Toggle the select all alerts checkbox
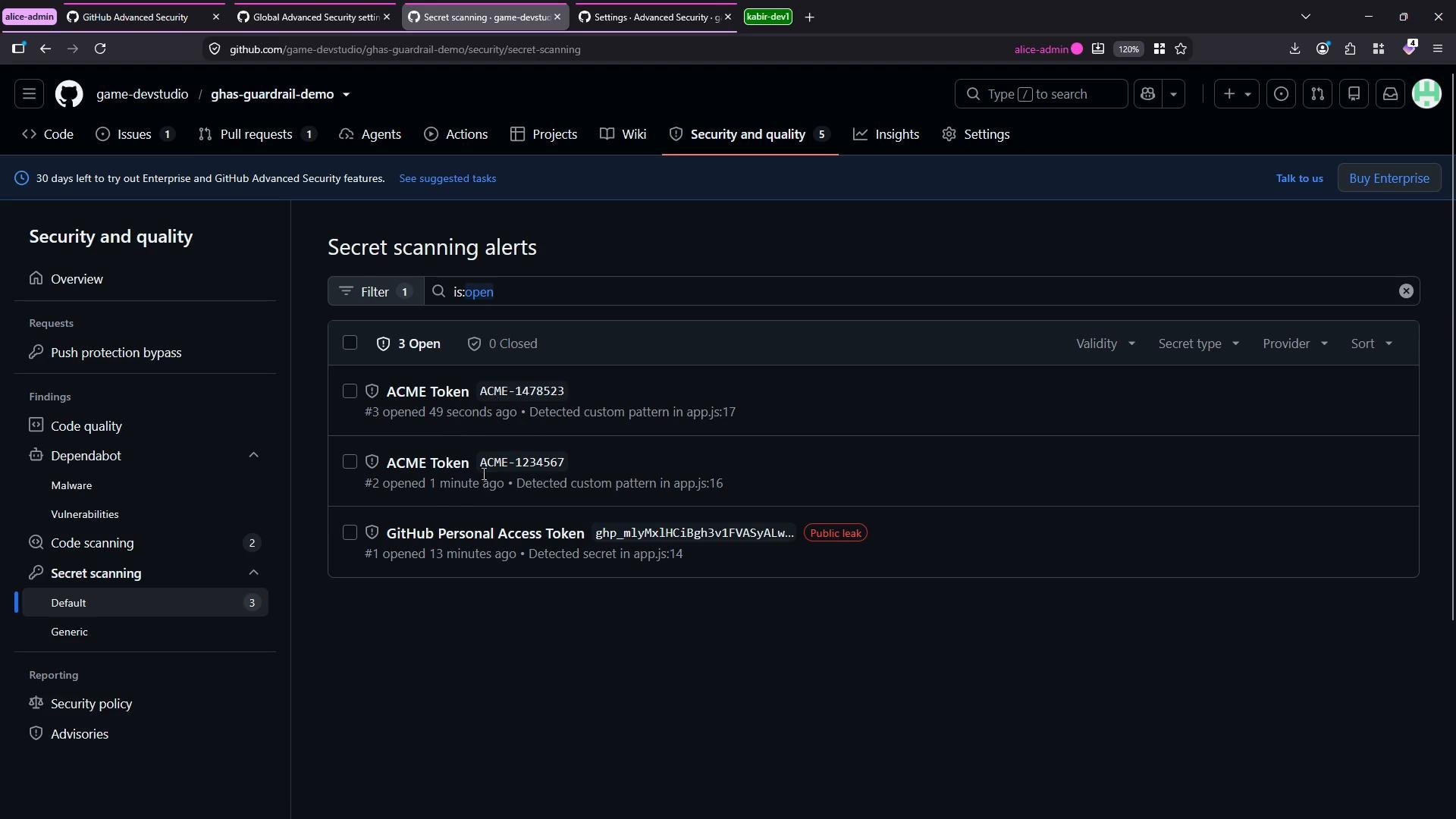This screenshot has width=1456, height=819. (x=350, y=343)
